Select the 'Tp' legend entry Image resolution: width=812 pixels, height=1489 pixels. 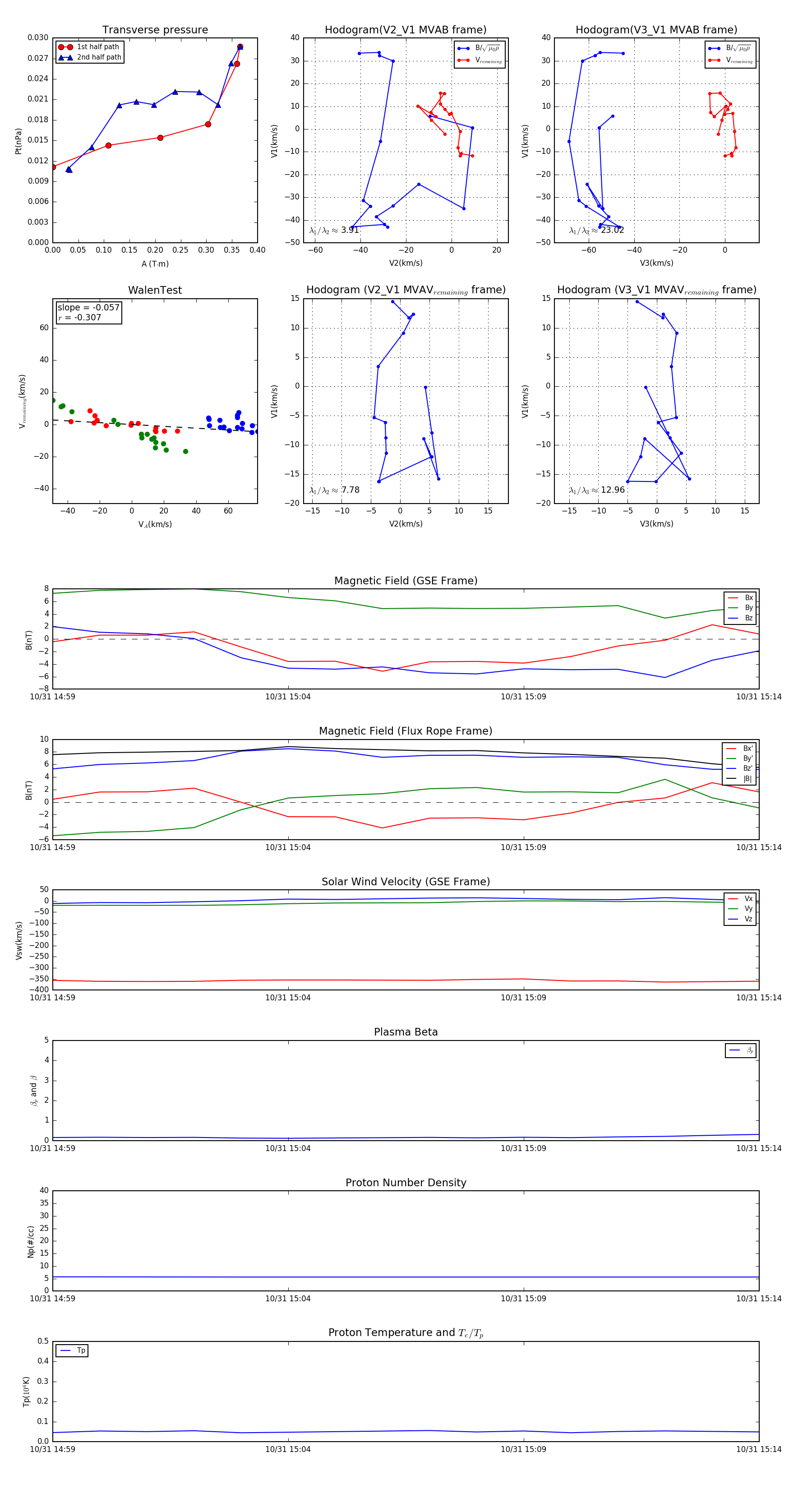point(72,1350)
